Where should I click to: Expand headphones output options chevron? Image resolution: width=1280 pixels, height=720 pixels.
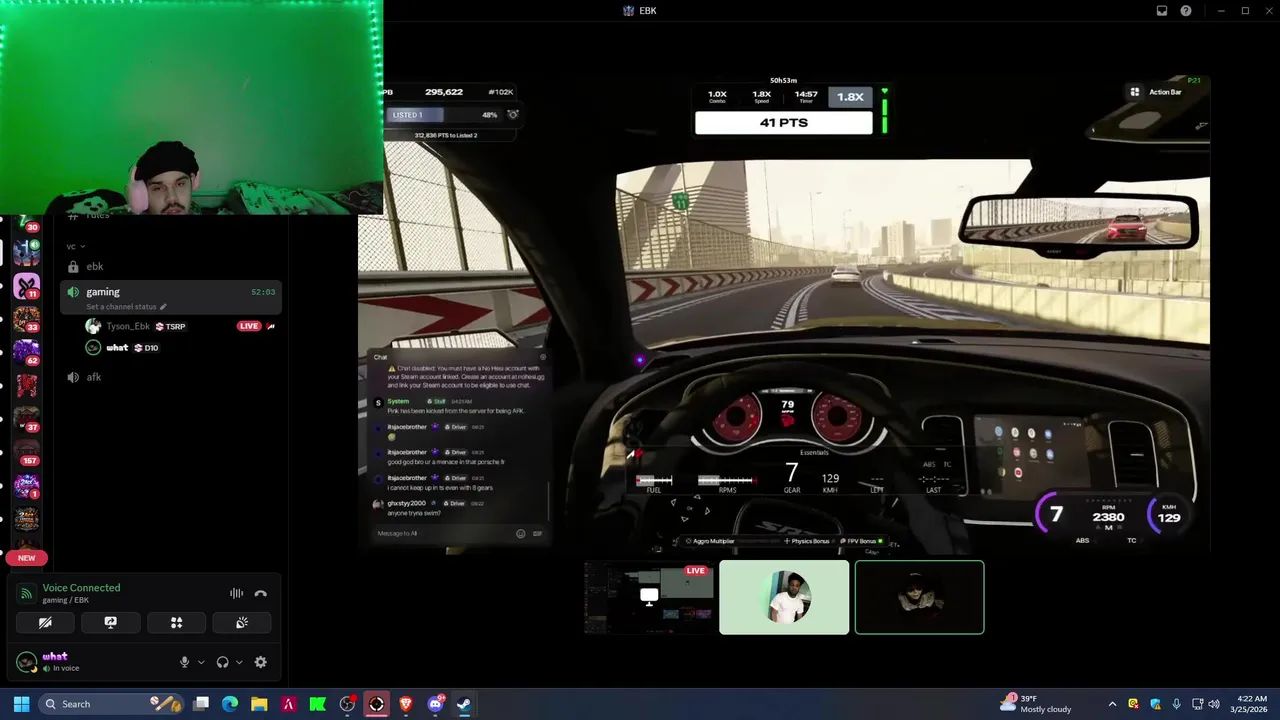(239, 662)
